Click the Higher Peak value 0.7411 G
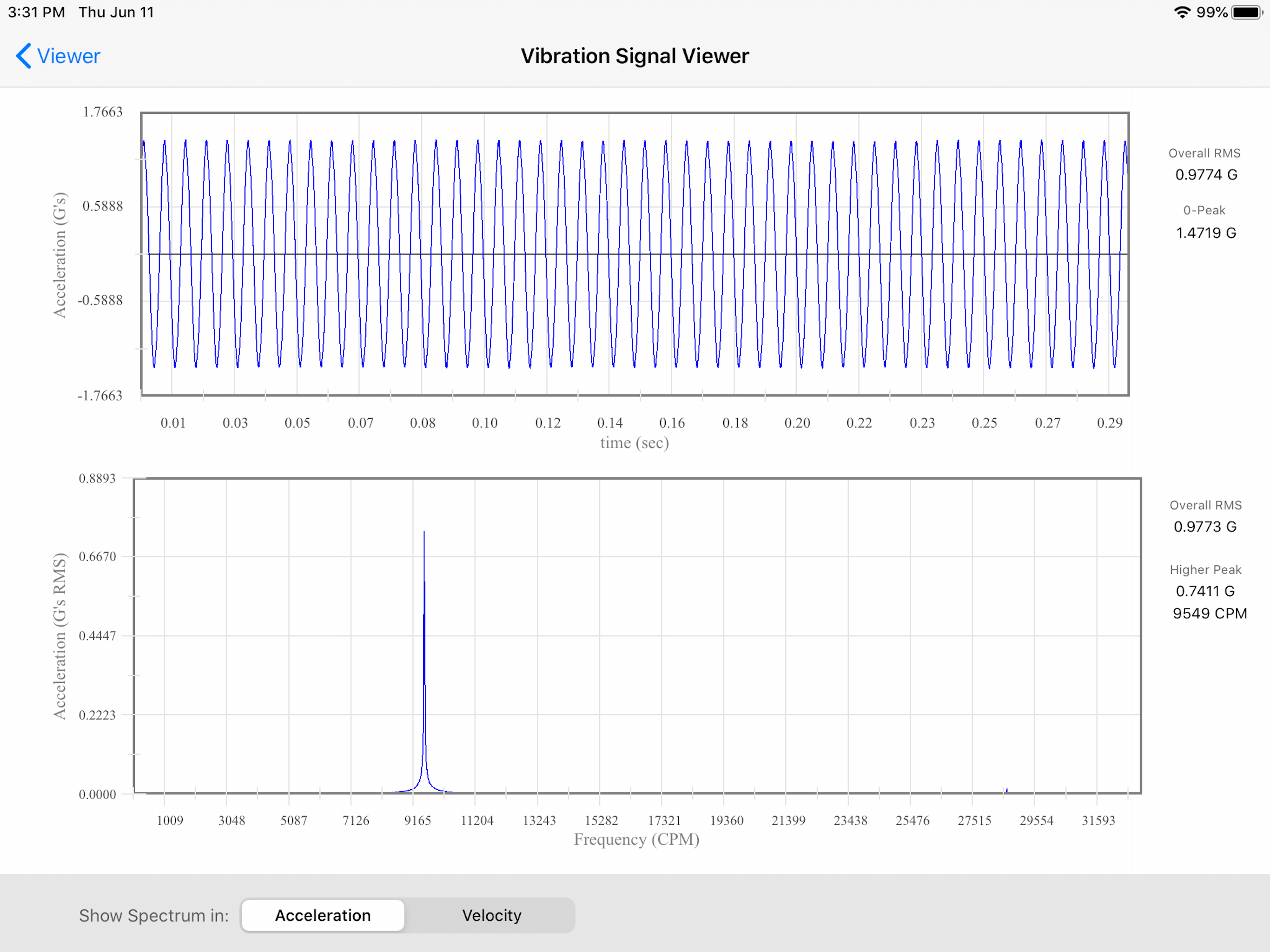The image size is (1270, 952). (x=1204, y=591)
